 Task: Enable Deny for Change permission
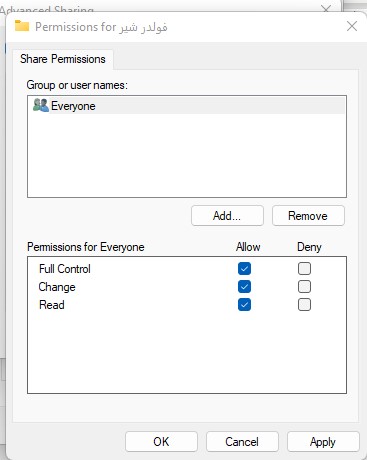pos(304,286)
